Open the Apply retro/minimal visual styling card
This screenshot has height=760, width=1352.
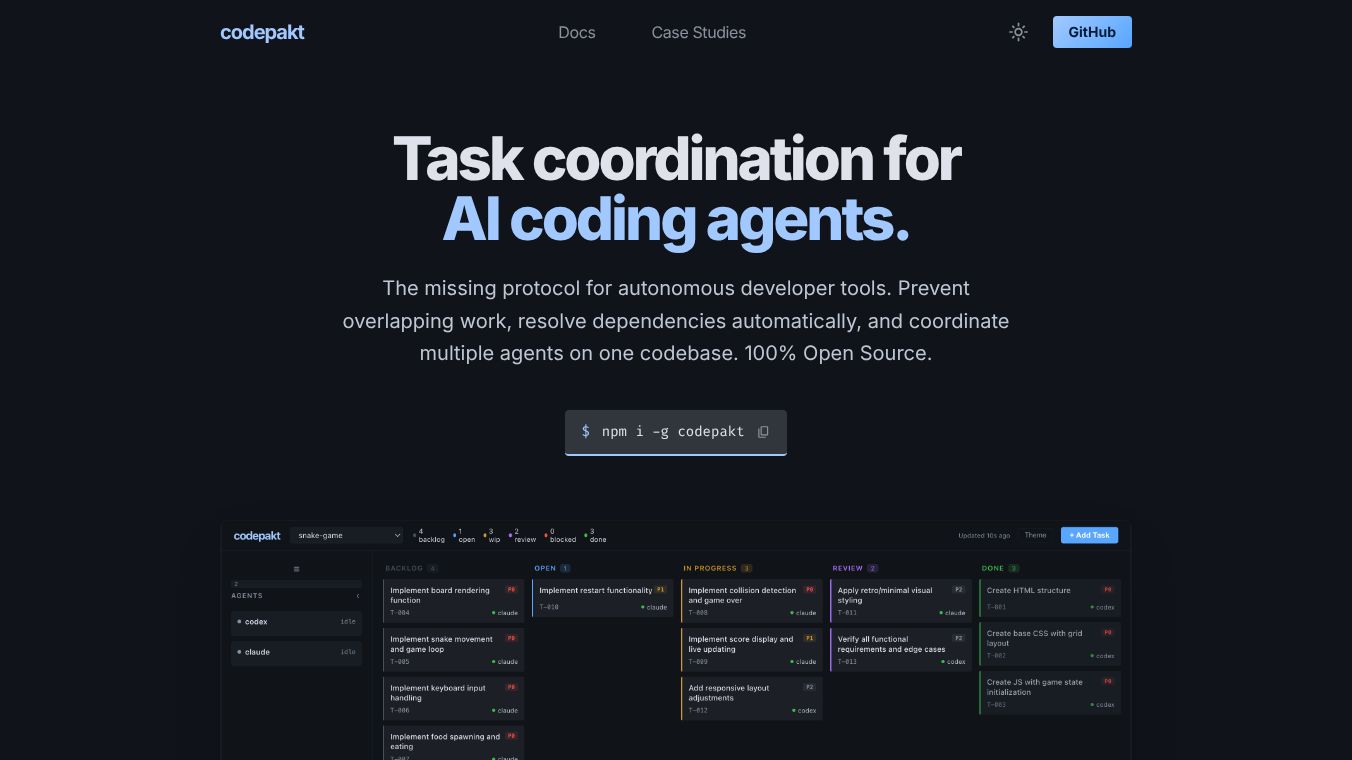tap(901, 601)
